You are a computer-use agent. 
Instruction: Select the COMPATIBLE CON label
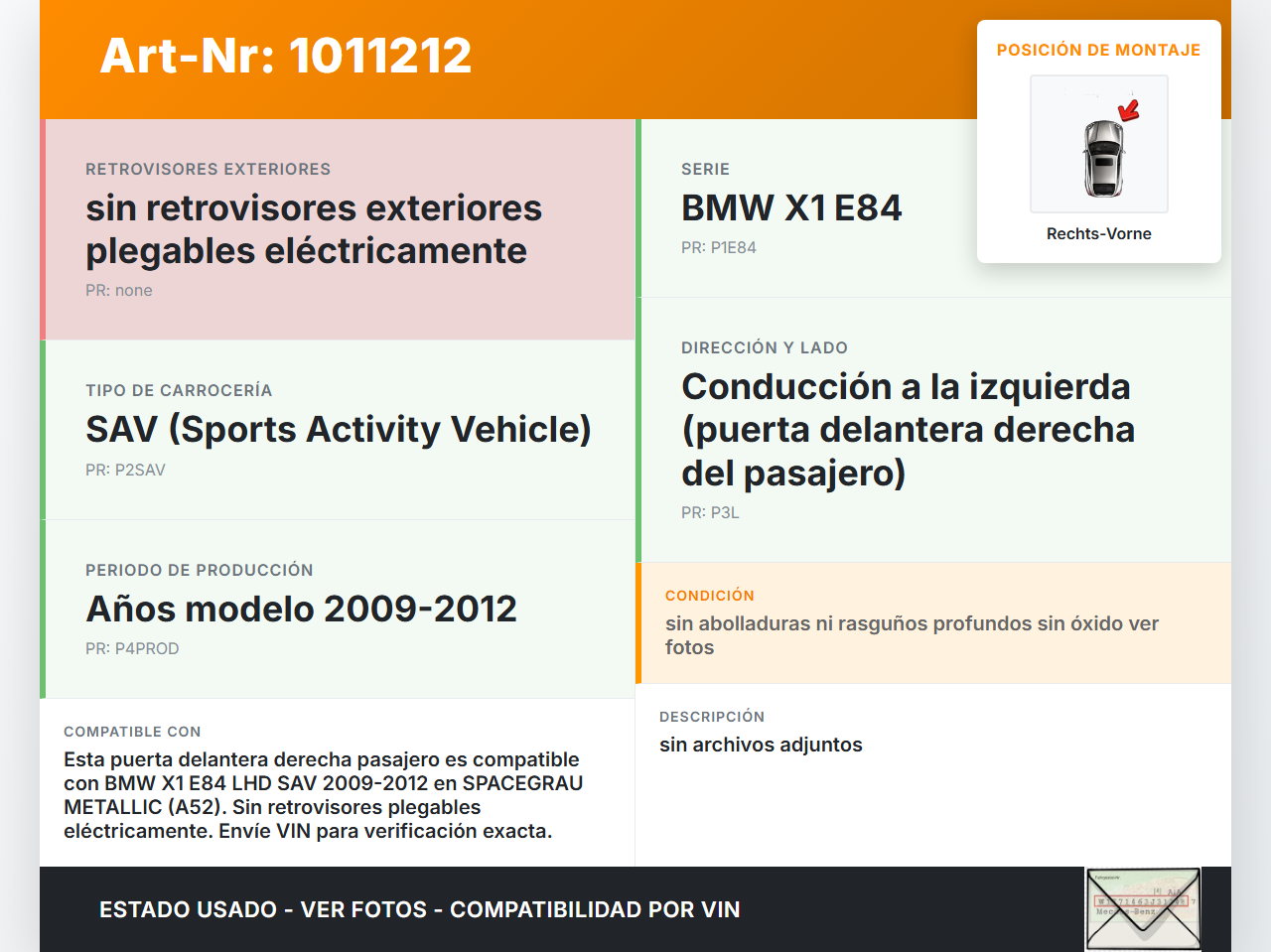pos(132,732)
